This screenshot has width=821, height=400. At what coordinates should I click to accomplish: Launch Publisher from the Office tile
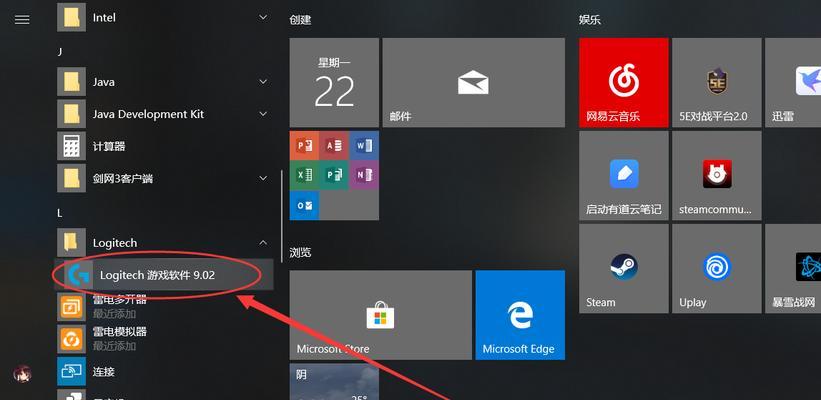pos(334,175)
